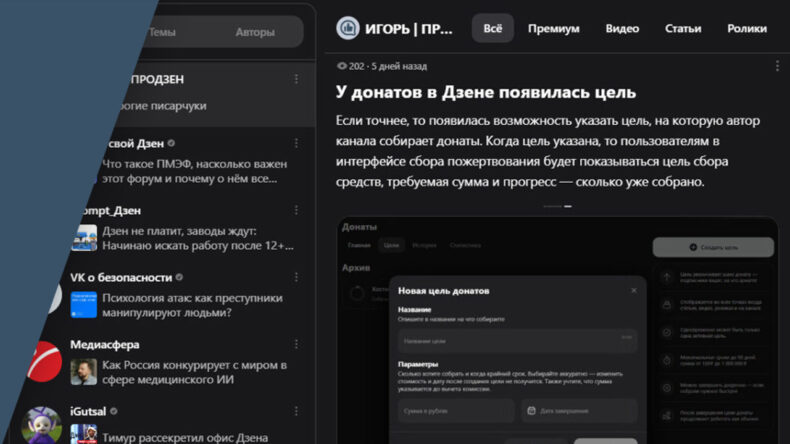Open the three-dot menu beside ompt_Дзен
790x444 pixels.
coord(296,210)
